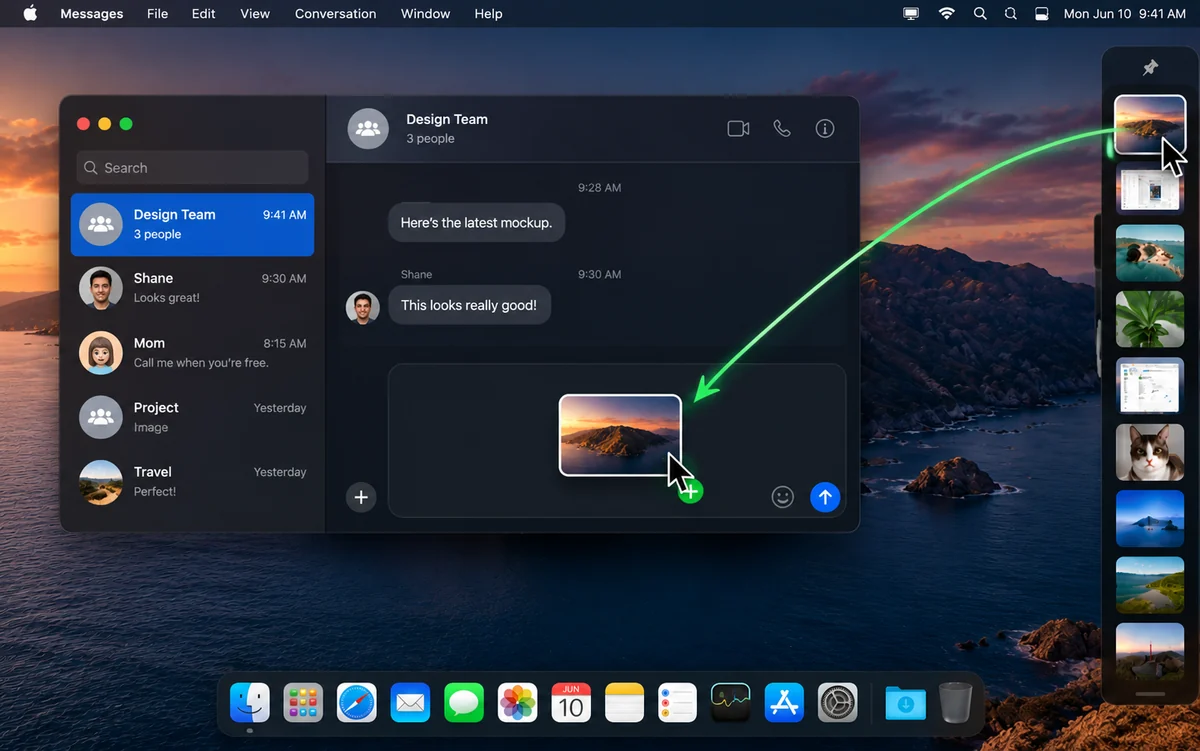Open Activity Monitor from the Dock
Viewport: 1200px width, 751px height.
[x=731, y=703]
